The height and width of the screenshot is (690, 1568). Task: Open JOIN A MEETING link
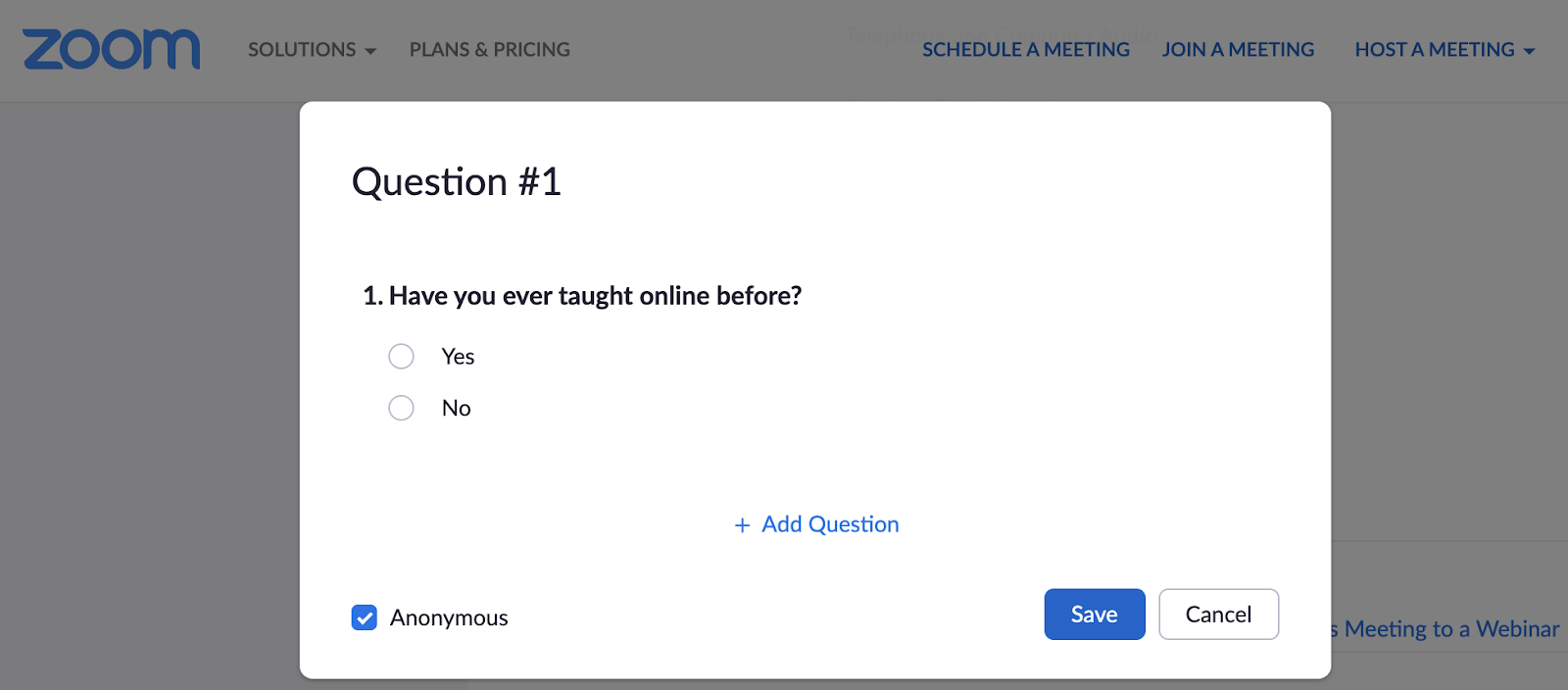(1238, 49)
